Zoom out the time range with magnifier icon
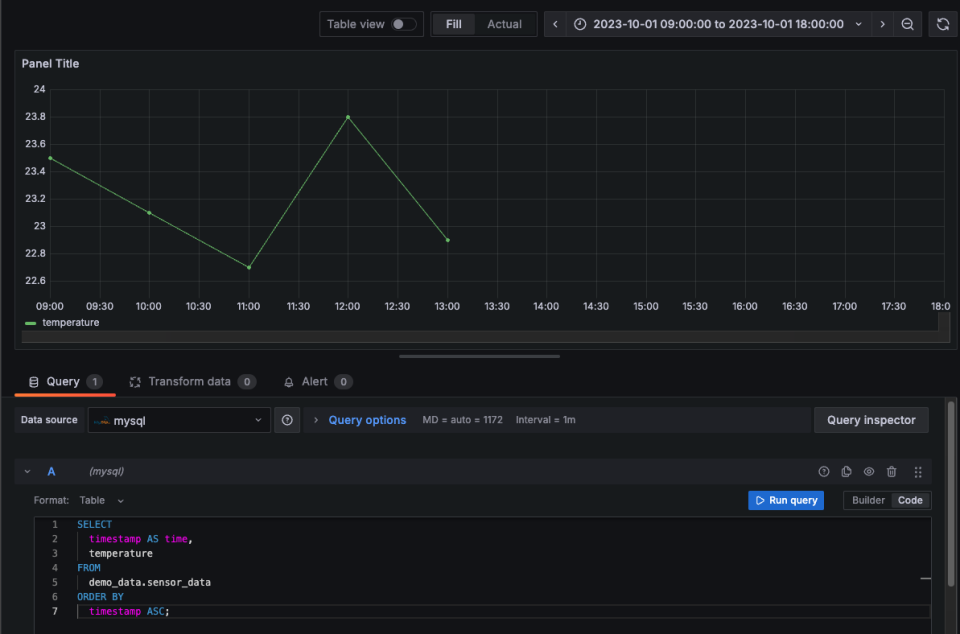 tap(908, 23)
